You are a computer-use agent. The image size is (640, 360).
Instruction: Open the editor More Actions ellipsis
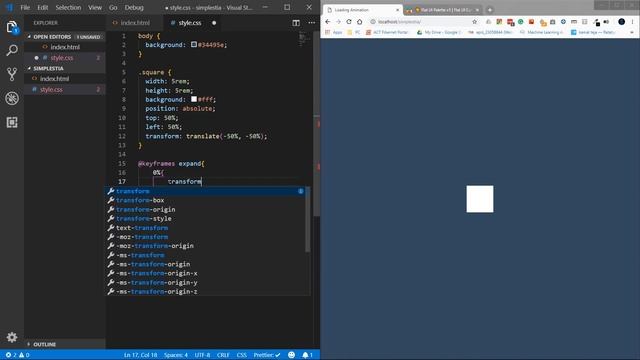[x=311, y=23]
